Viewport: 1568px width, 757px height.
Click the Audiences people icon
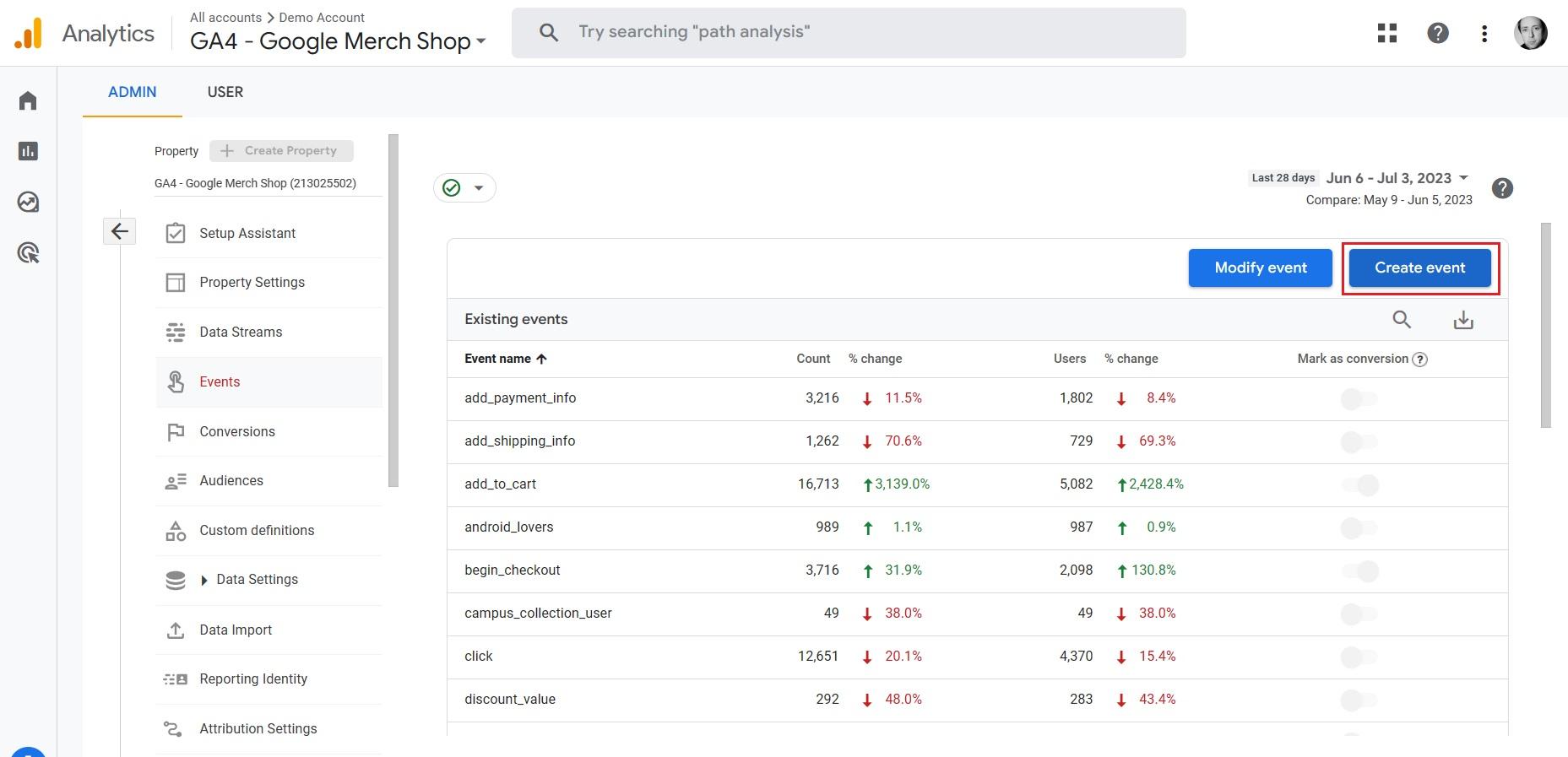pyautogui.click(x=176, y=481)
